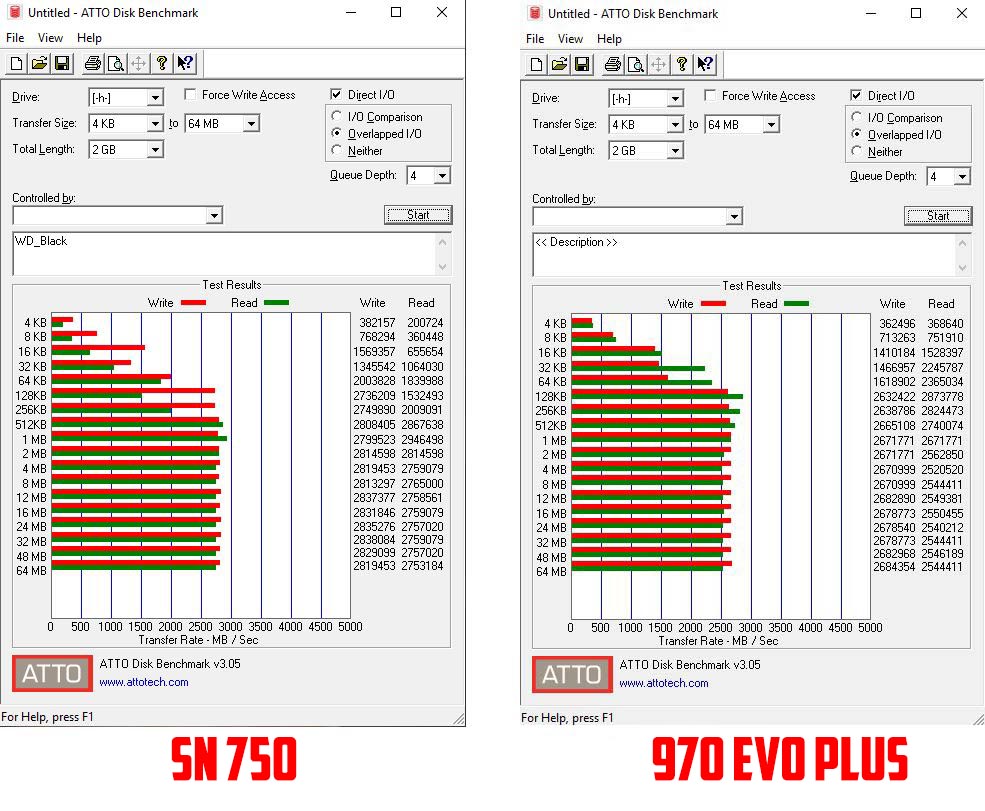Open Help menu in 970 EVO Plus window
The height and width of the screenshot is (811, 985).
point(609,39)
